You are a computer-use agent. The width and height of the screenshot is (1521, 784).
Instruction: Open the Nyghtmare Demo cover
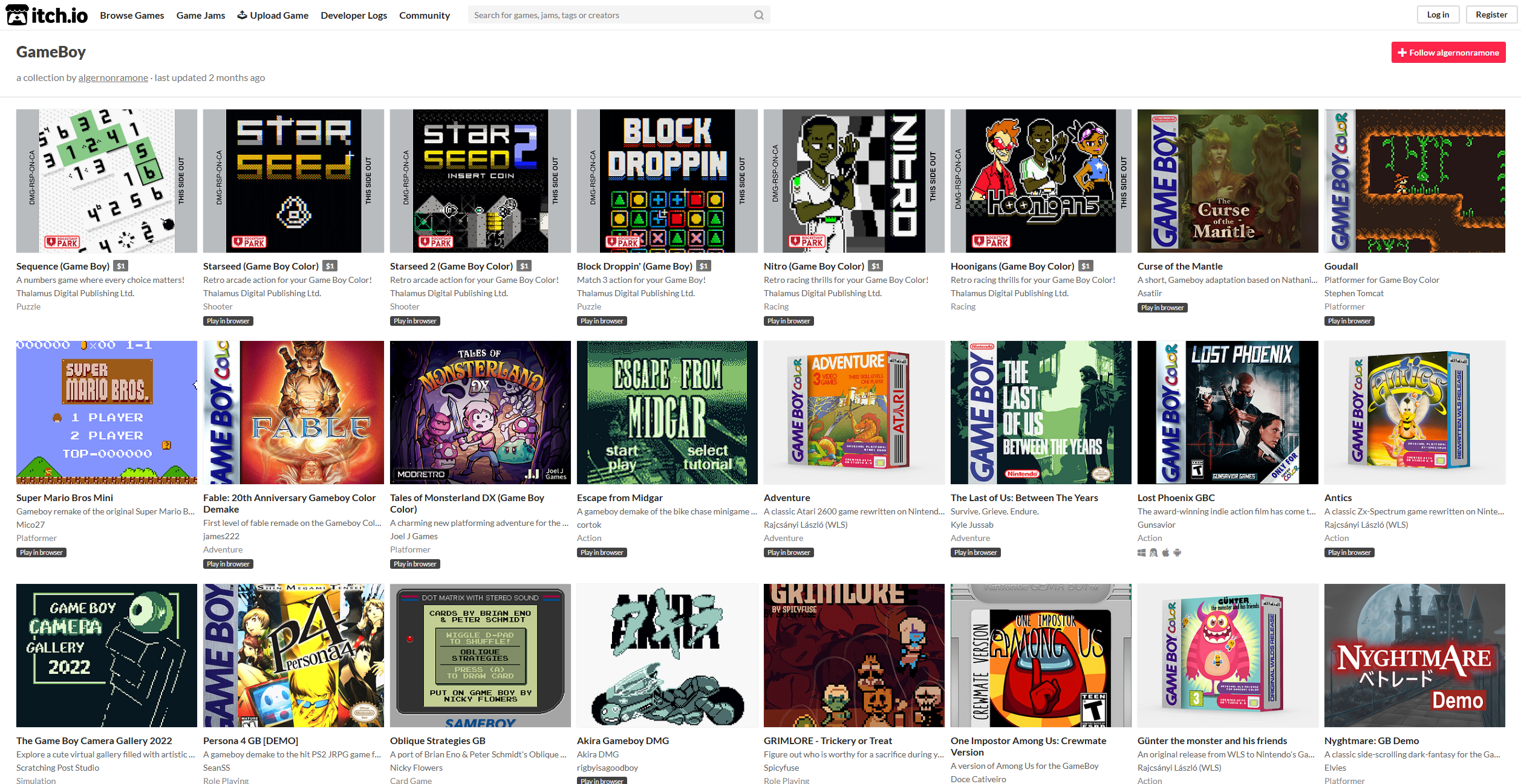pyautogui.click(x=1415, y=655)
